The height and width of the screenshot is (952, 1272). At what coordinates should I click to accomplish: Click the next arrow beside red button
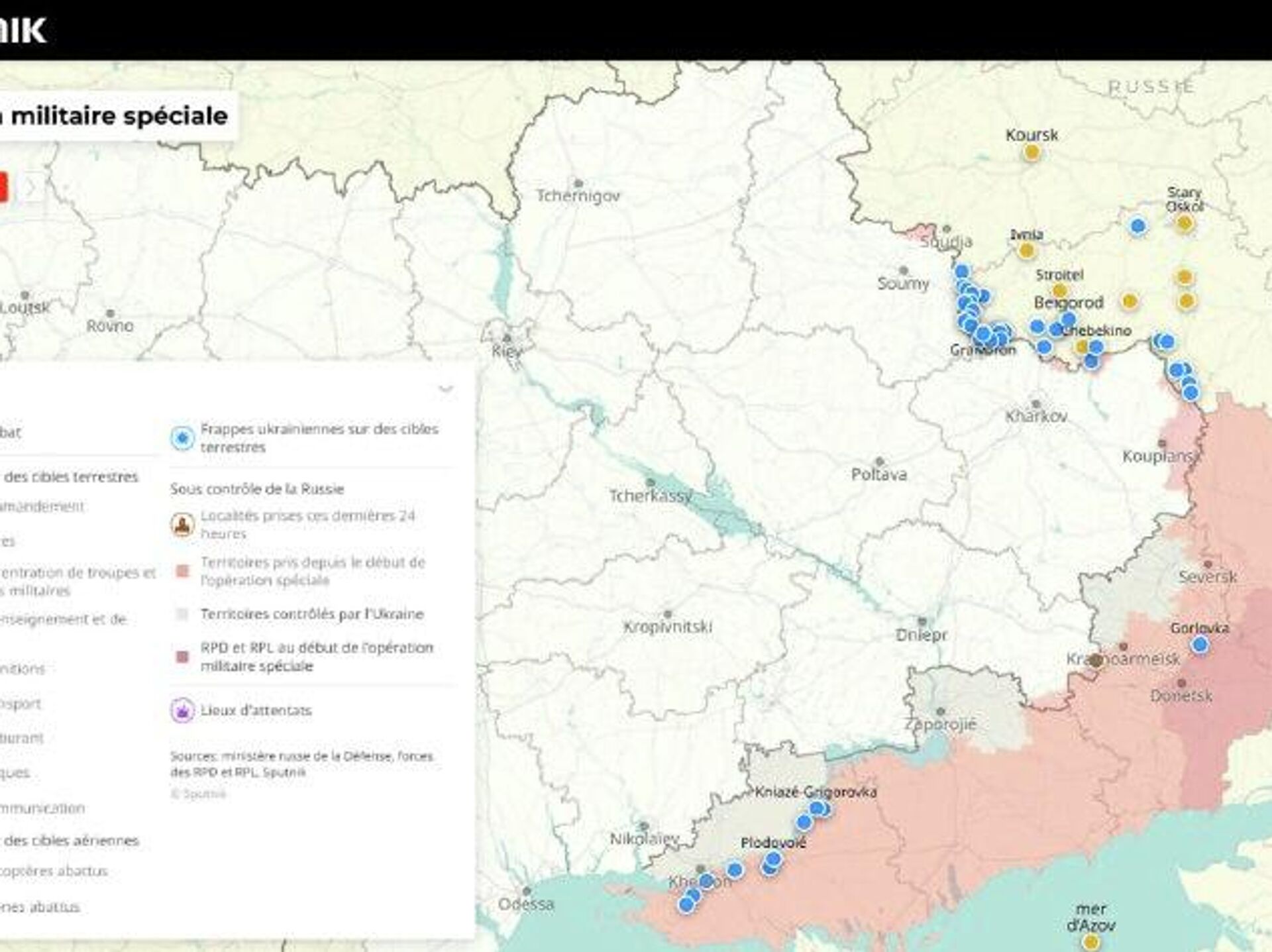click(x=30, y=188)
